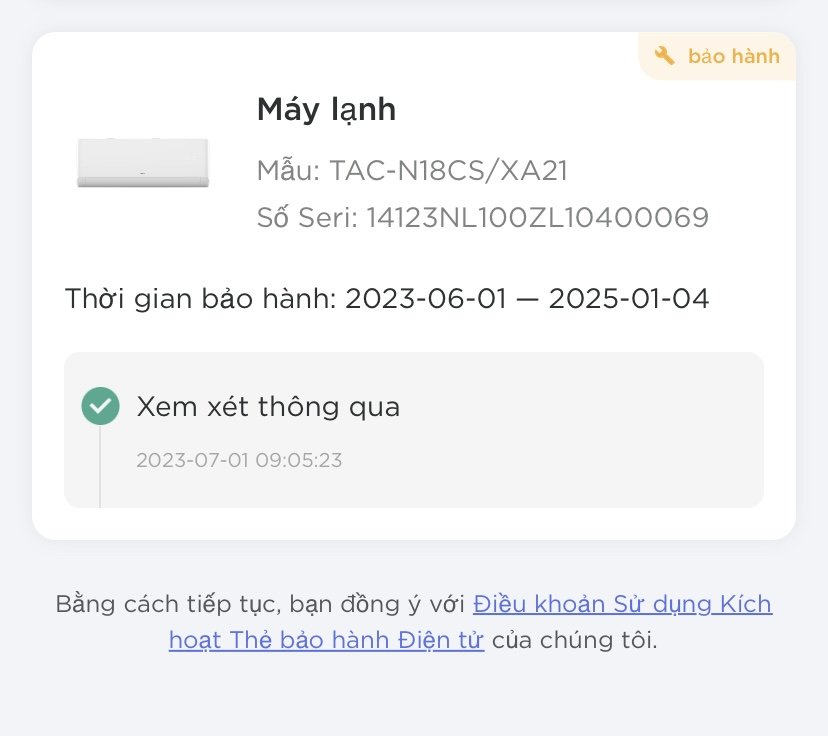Click the vertical timeline line below checkmark
Viewport: 828px width, 736px height.
[100, 467]
